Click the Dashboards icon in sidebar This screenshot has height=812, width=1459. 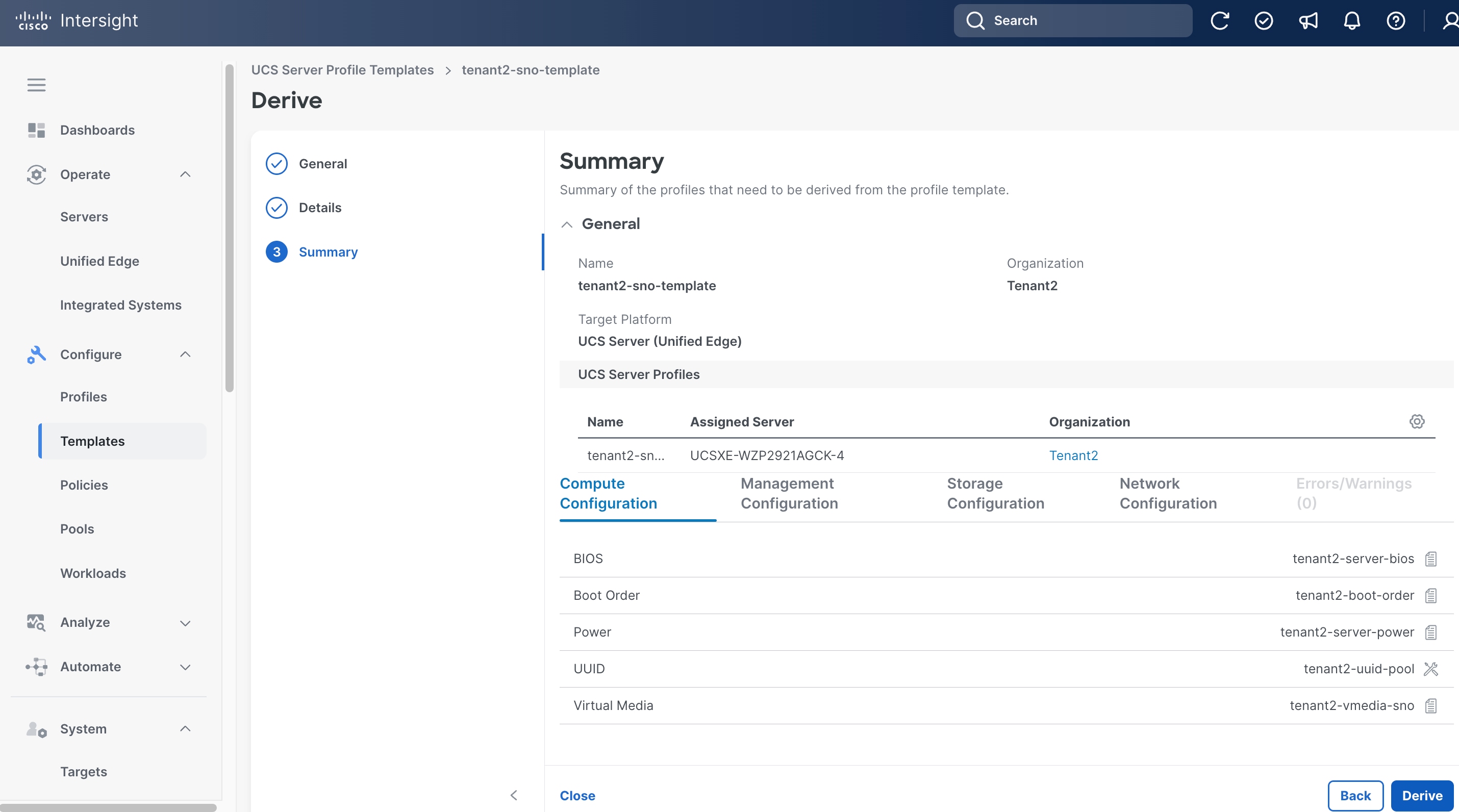click(x=36, y=130)
